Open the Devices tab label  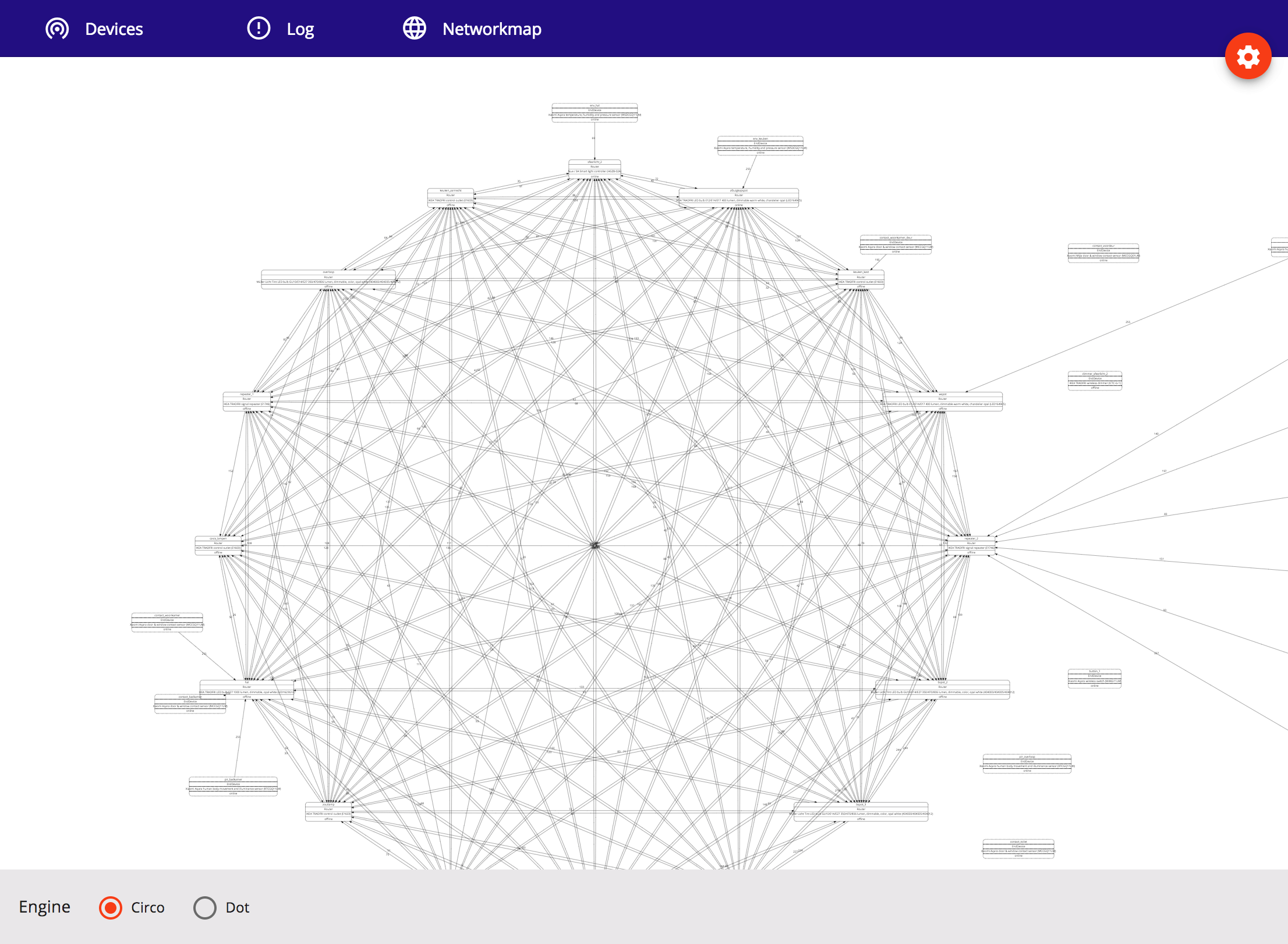point(114,29)
